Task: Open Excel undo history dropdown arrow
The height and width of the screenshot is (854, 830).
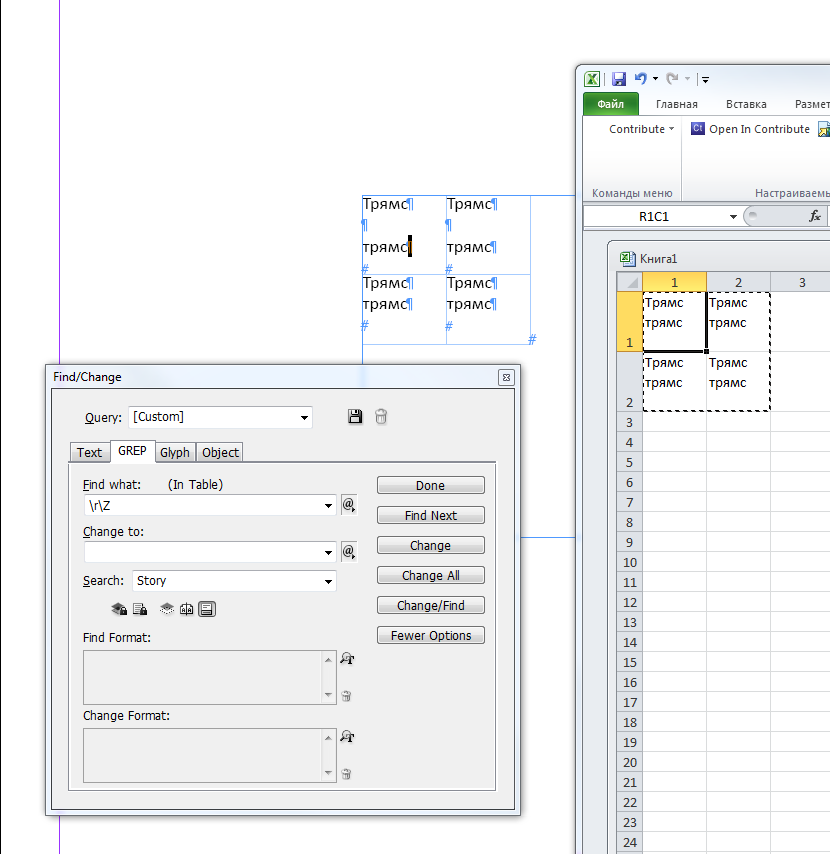Action: [655, 79]
